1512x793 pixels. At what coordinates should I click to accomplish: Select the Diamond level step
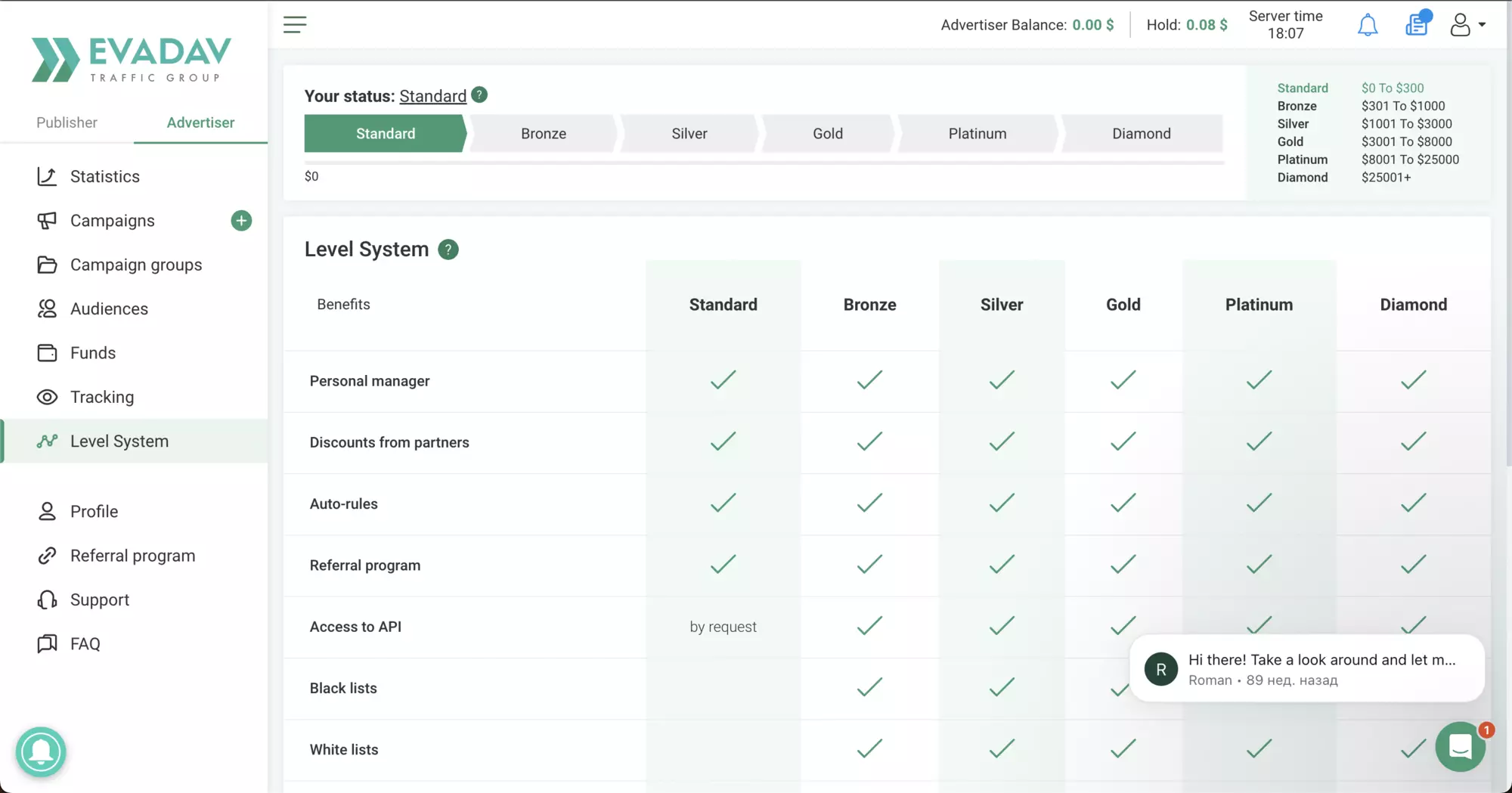pyautogui.click(x=1142, y=134)
